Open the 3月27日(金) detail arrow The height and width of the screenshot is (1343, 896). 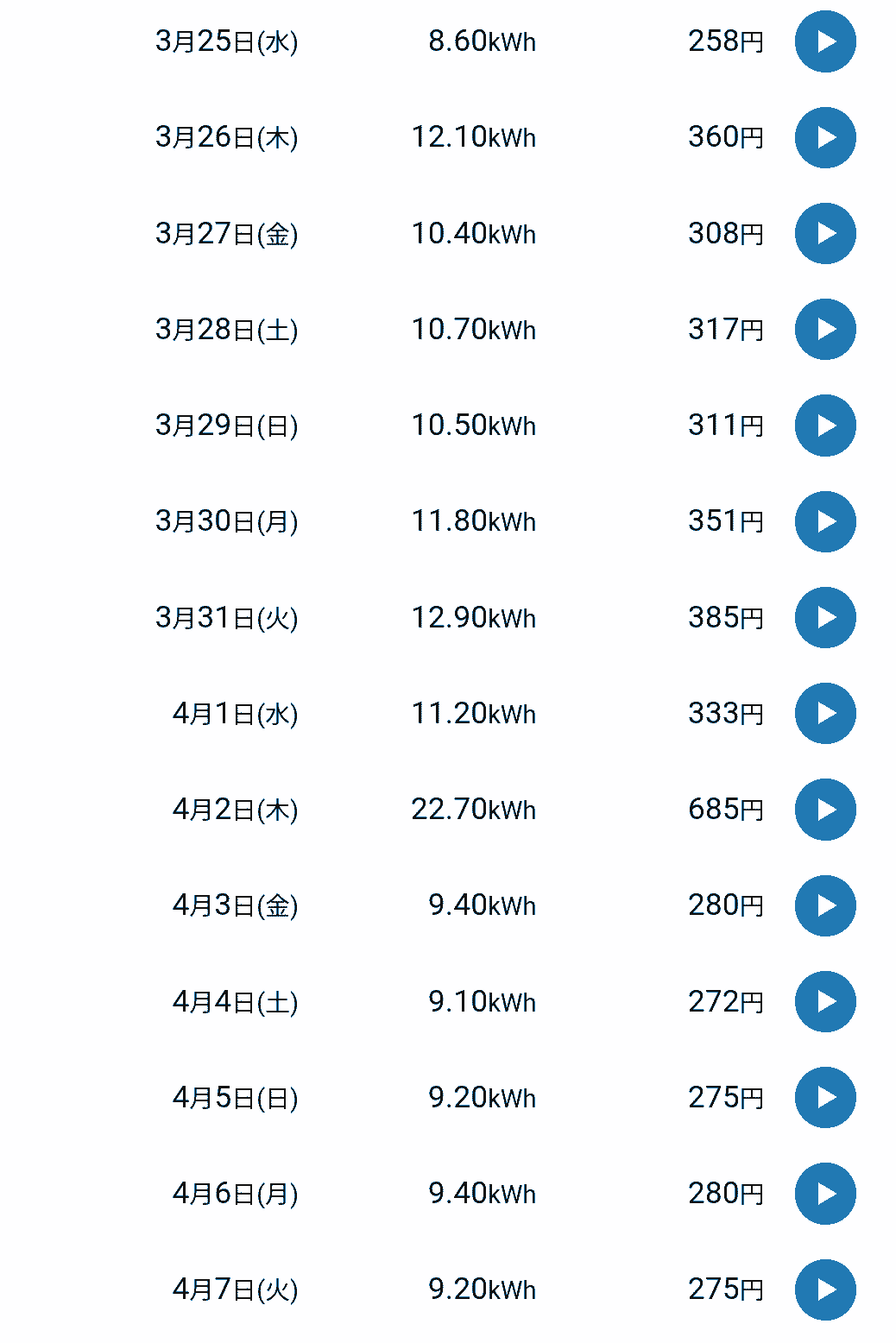click(825, 233)
